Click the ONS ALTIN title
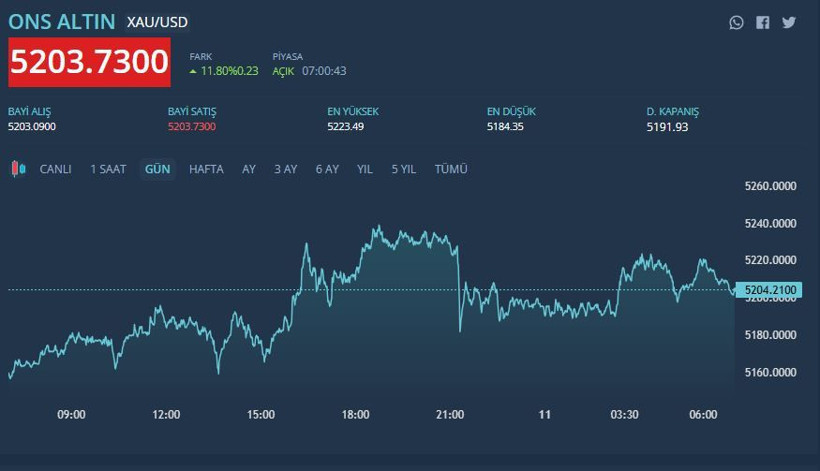The image size is (820, 471). (x=61, y=21)
